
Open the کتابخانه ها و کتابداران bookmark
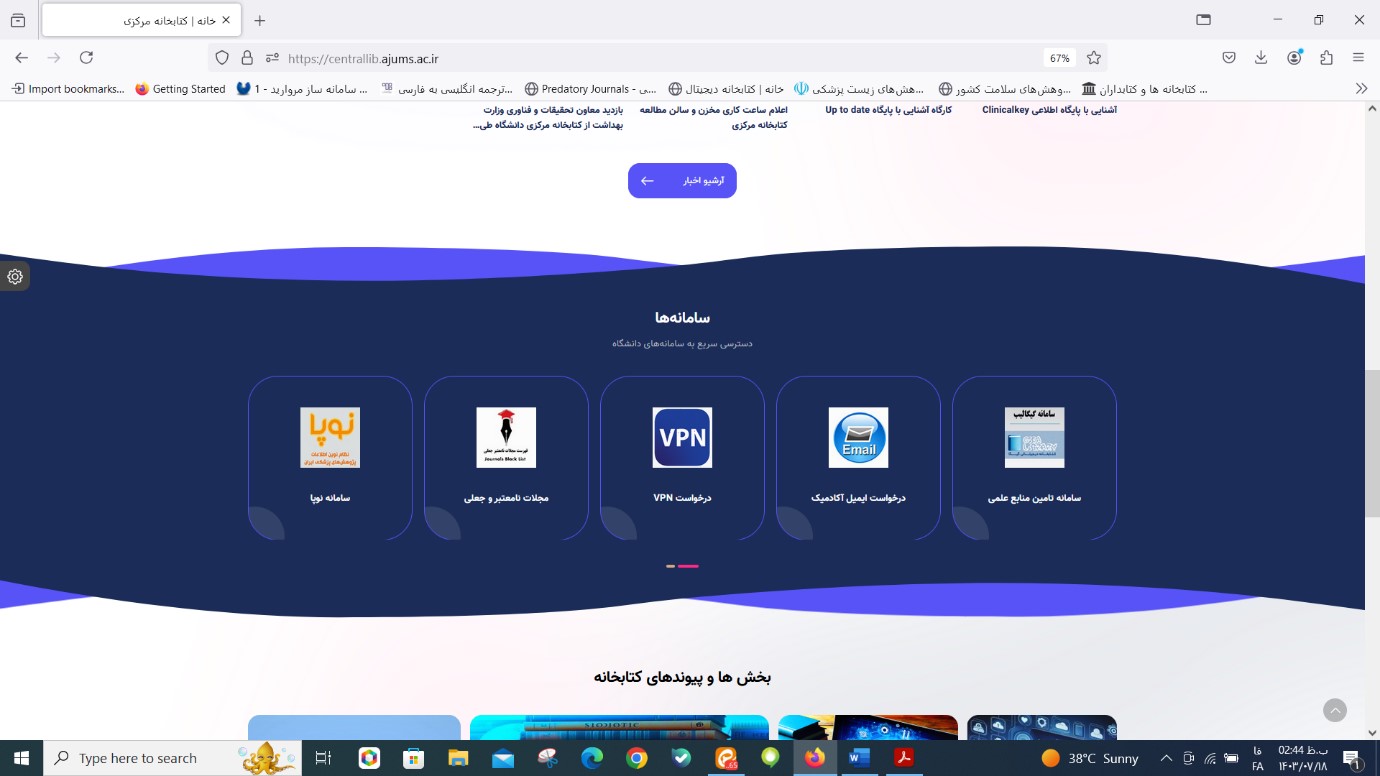1145,88
